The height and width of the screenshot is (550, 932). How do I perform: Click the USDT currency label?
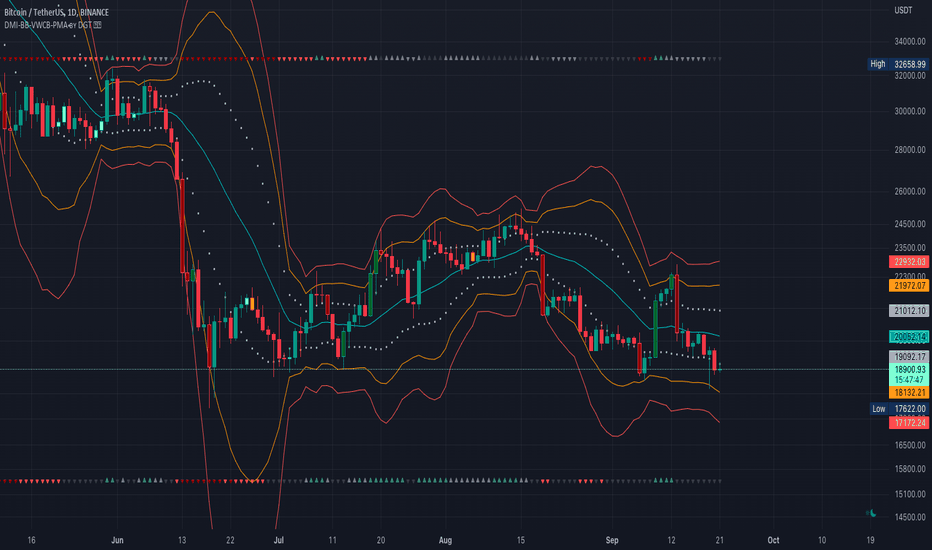tap(903, 10)
